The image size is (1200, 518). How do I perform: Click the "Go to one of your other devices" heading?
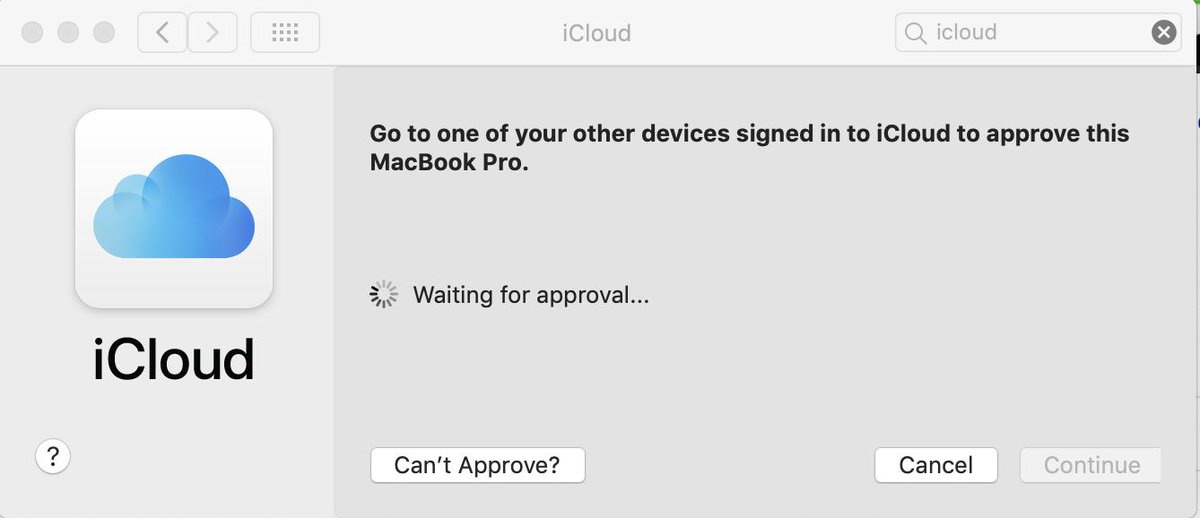tap(749, 133)
